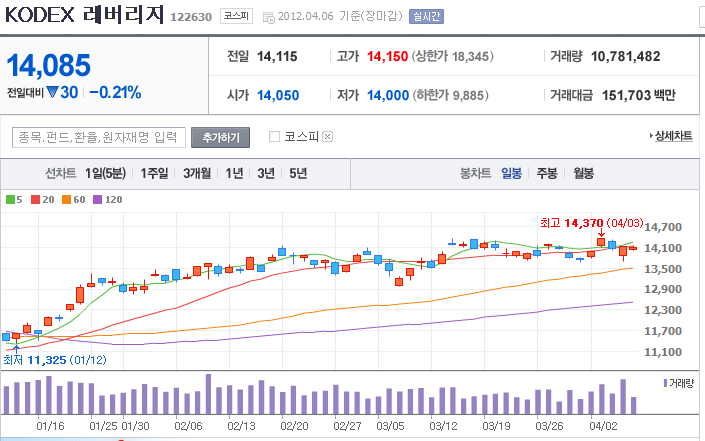The width and height of the screenshot is (705, 441).
Task: Click the 전일 14,115 value
Action: [277, 57]
